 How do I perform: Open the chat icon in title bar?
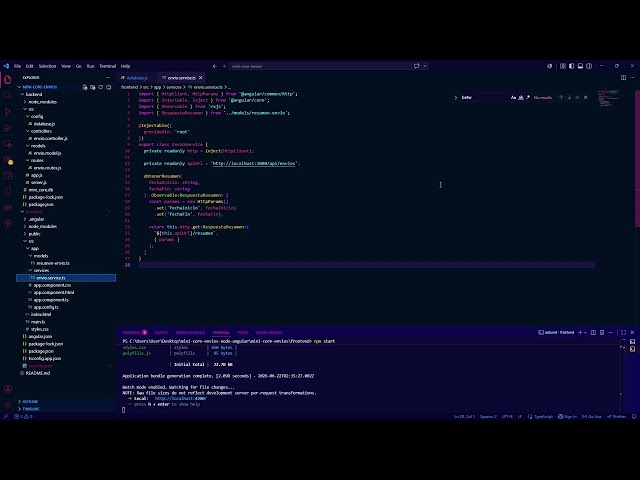click(x=416, y=66)
